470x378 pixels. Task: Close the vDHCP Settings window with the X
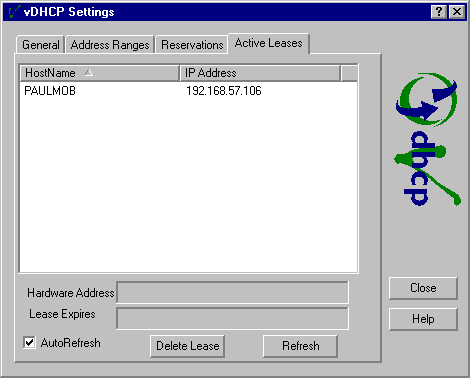pos(457,12)
